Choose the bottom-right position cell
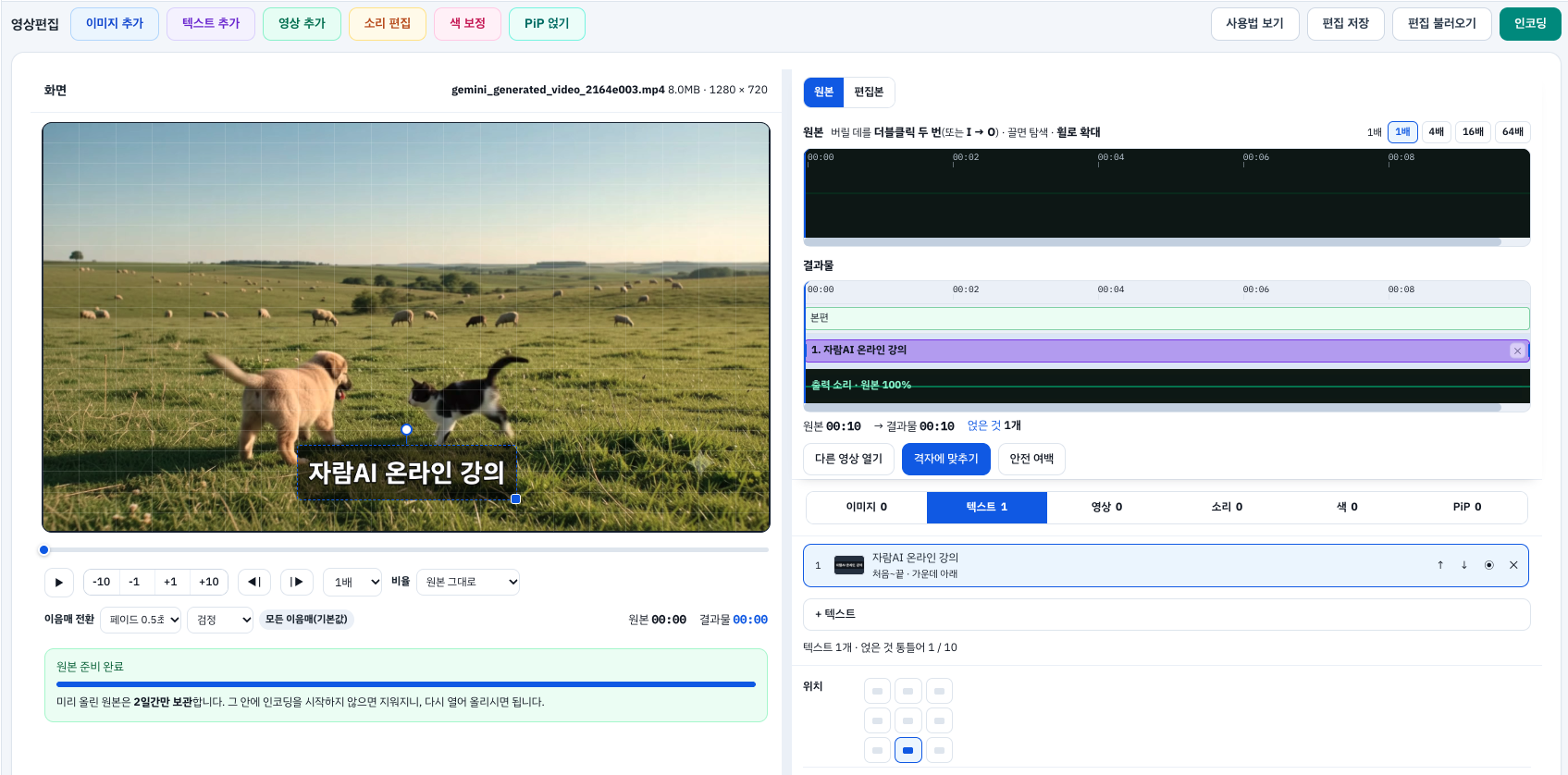The width and height of the screenshot is (1568, 775). 939,750
